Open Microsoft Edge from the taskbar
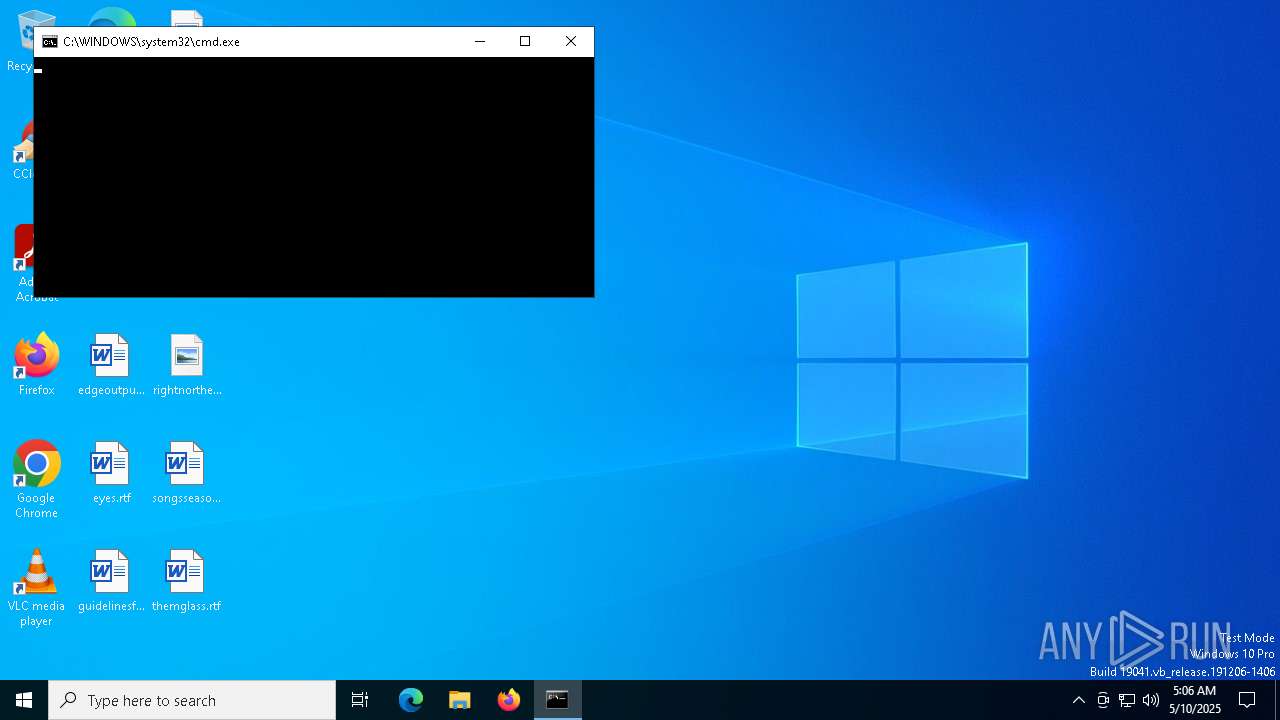 (411, 700)
